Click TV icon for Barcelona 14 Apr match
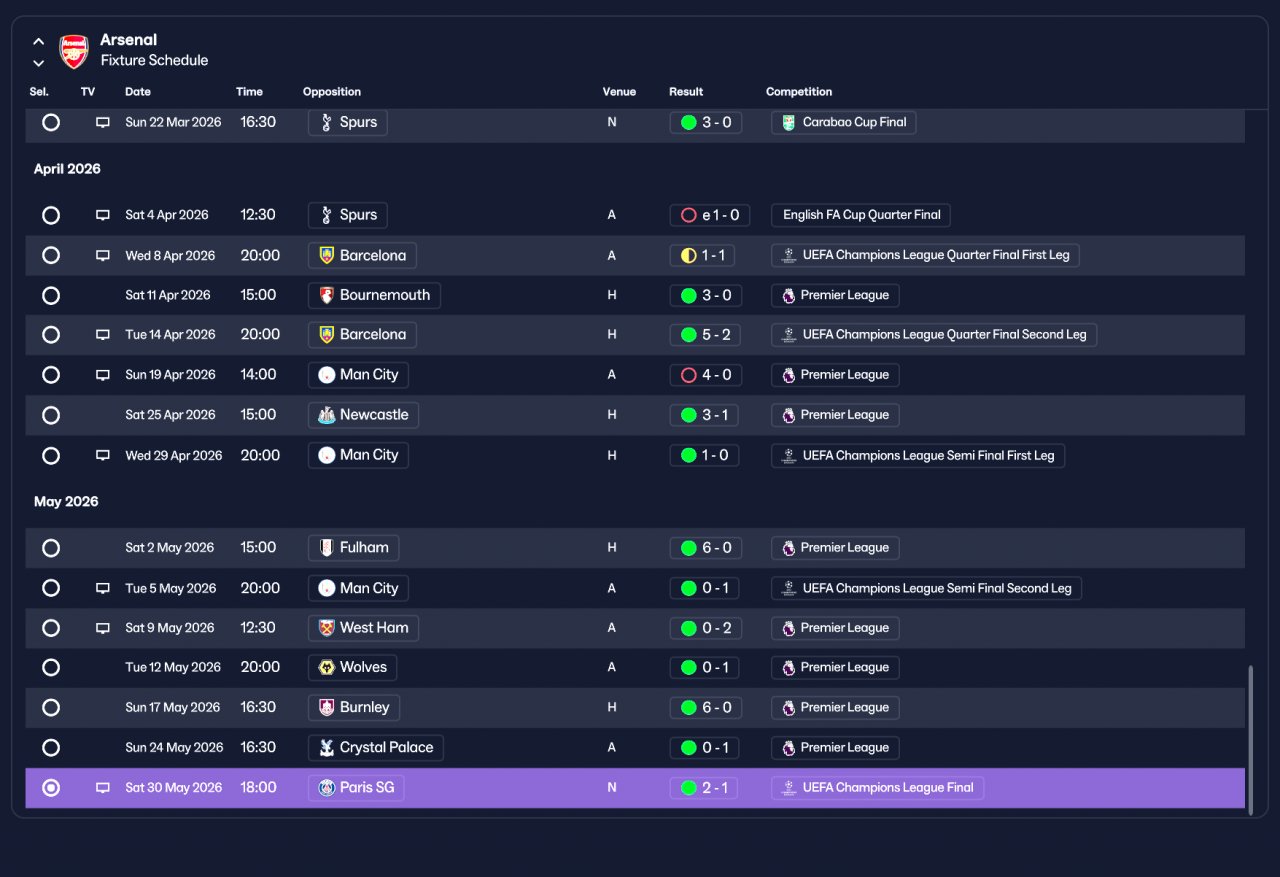The image size is (1280, 877). point(102,335)
